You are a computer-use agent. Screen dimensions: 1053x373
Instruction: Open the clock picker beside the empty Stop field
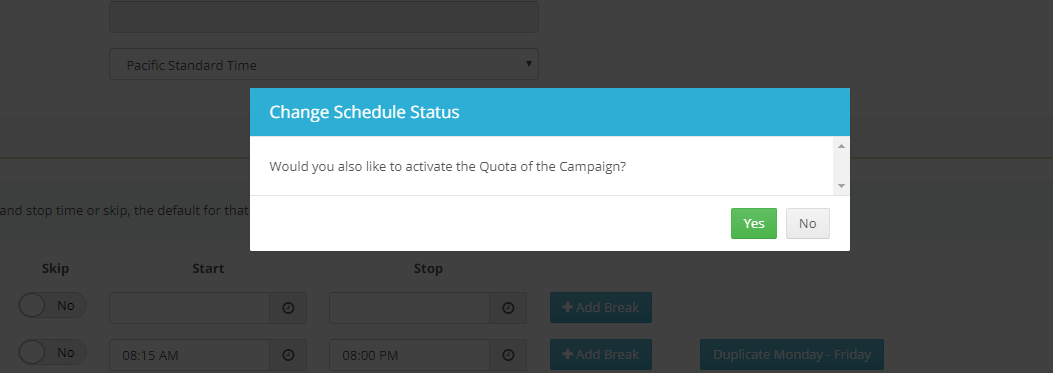tap(508, 308)
